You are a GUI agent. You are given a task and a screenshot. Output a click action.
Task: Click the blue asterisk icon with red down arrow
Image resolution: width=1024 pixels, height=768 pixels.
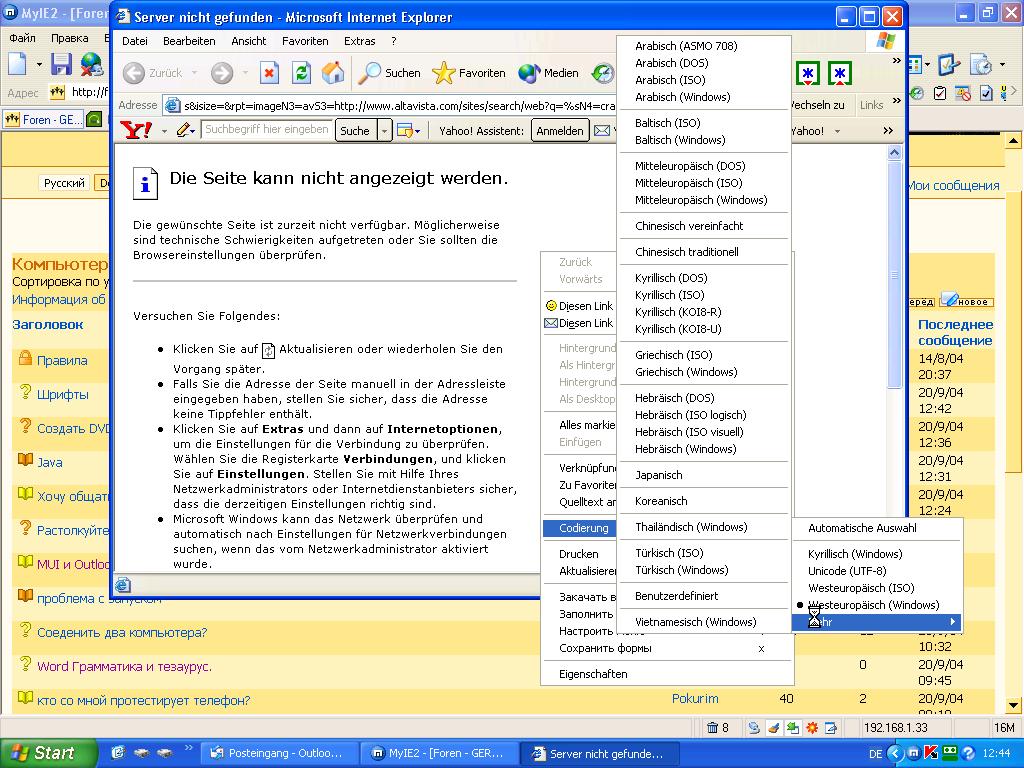click(x=808, y=73)
